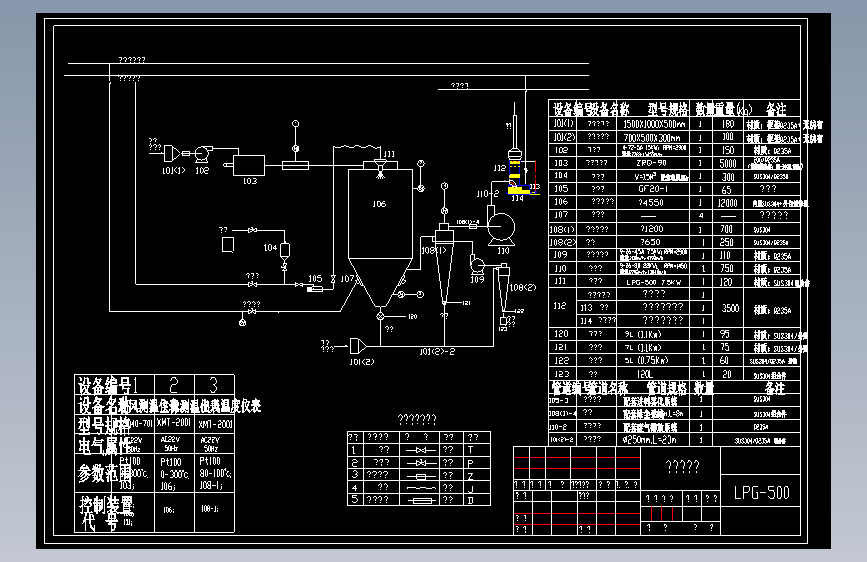Select the rectangle symbol in legend row 5
This screenshot has height=562, width=867.
click(x=421, y=500)
